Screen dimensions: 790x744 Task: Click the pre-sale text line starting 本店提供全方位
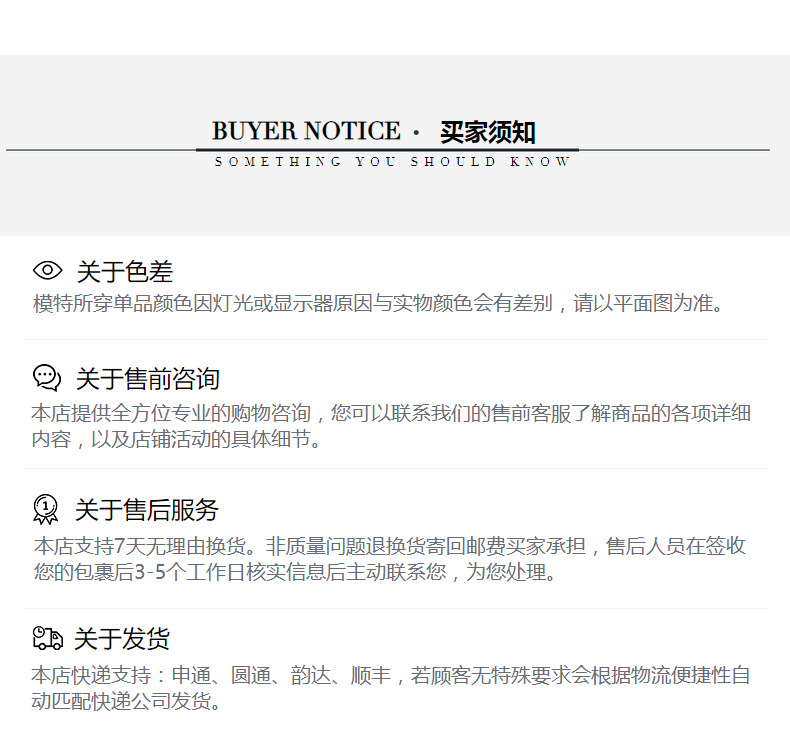click(391, 413)
